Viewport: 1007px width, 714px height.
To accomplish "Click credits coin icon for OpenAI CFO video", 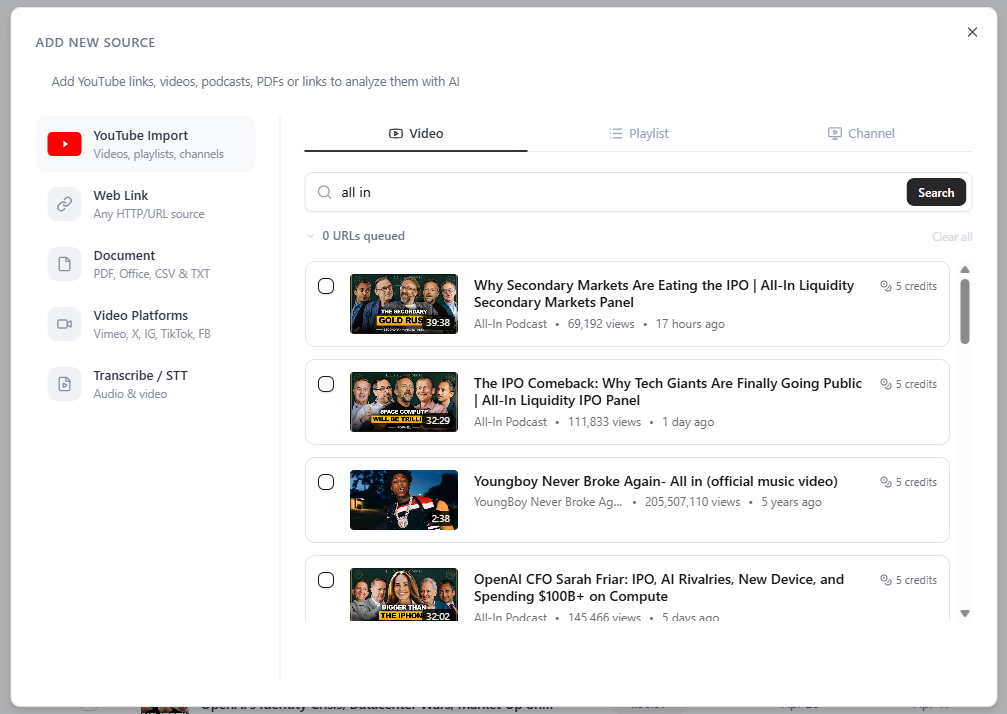I will pyautogui.click(x=886, y=580).
